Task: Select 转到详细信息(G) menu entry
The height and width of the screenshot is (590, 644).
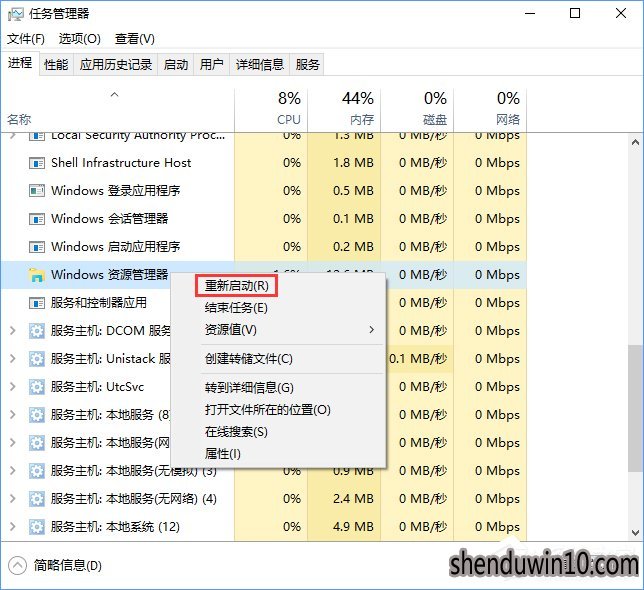Action: click(278, 388)
